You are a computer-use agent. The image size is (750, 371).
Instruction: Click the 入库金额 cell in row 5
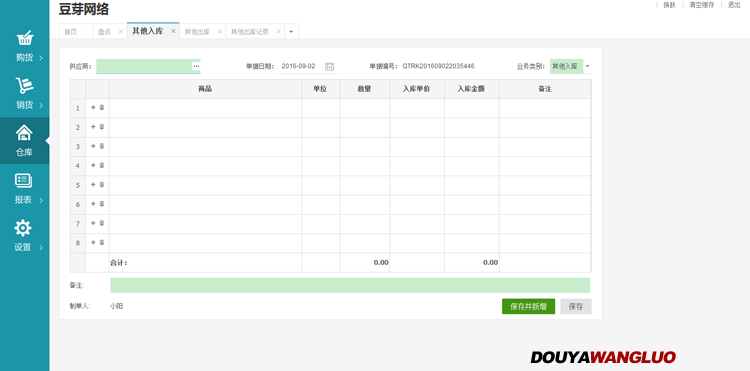pyautogui.click(x=472, y=186)
